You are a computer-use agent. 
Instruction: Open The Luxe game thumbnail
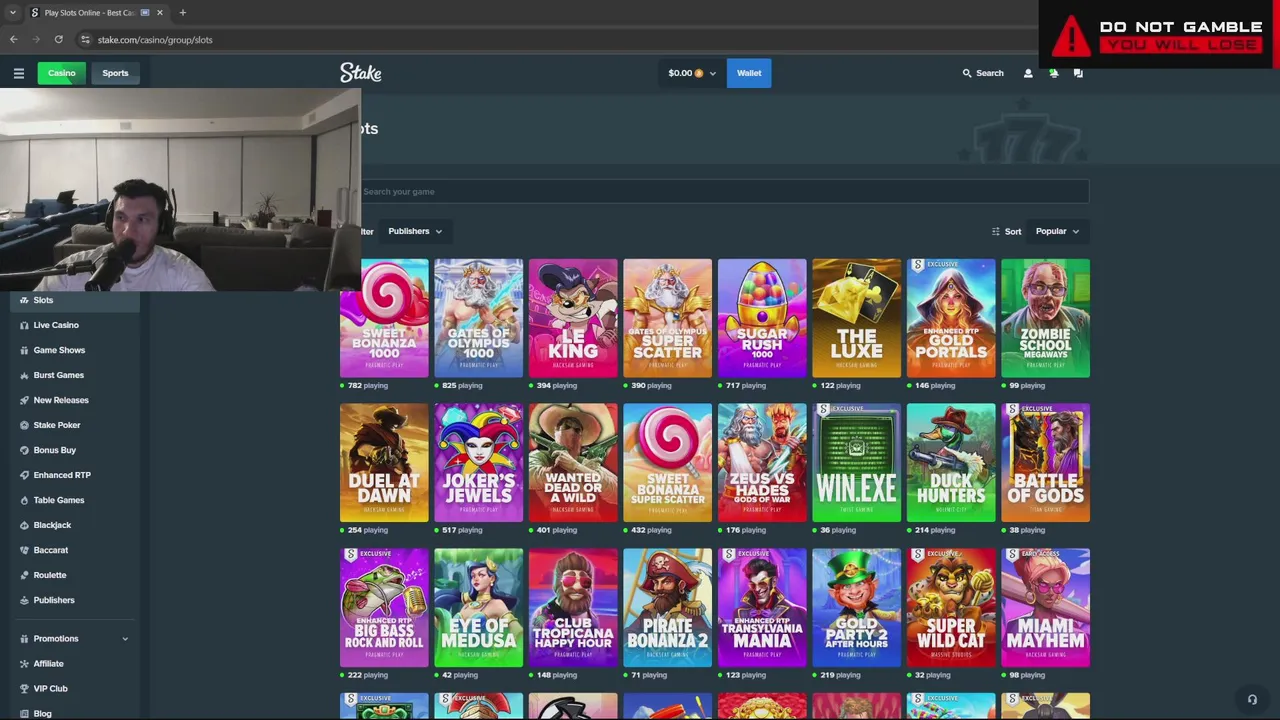(856, 318)
